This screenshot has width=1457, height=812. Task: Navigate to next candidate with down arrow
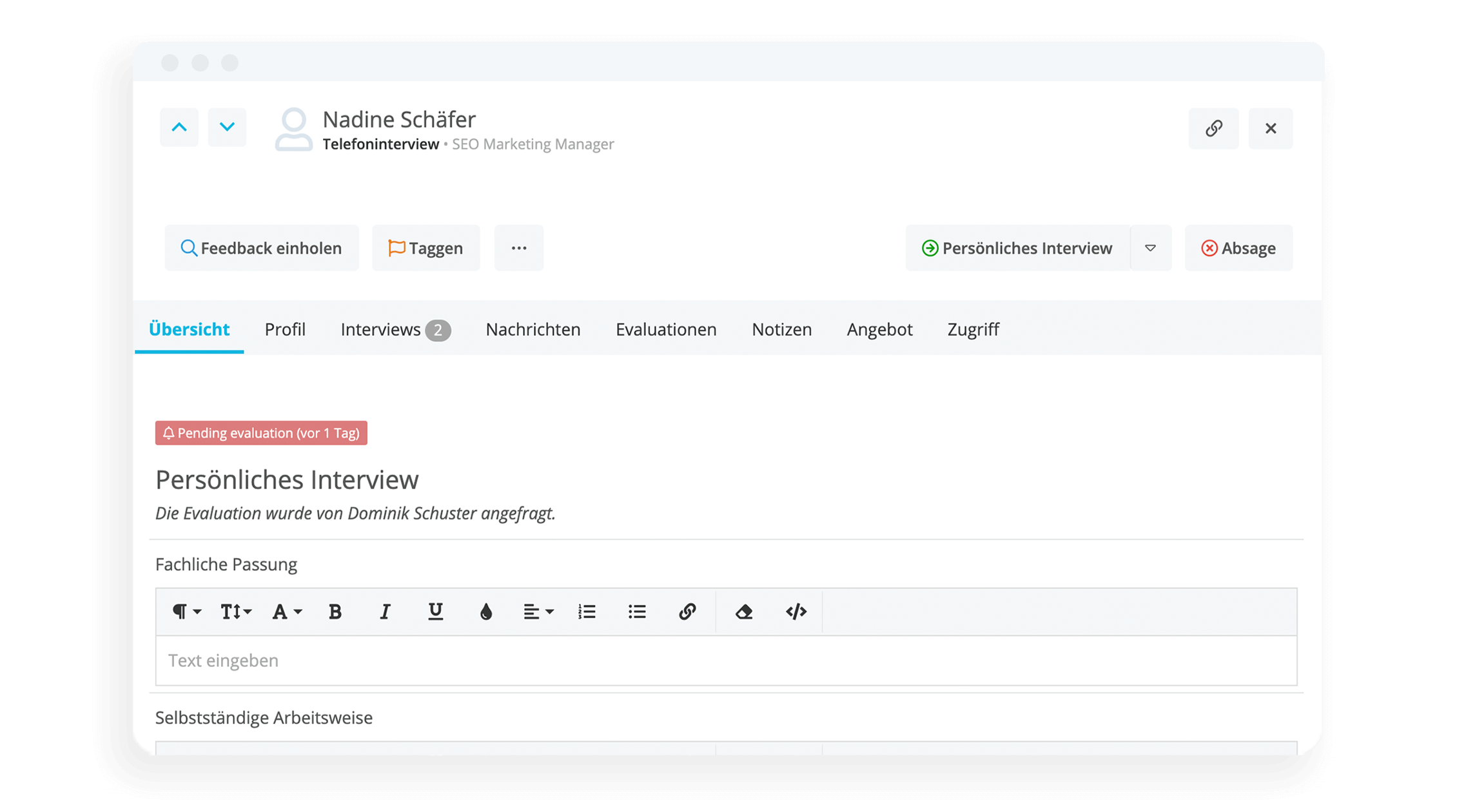tap(225, 127)
